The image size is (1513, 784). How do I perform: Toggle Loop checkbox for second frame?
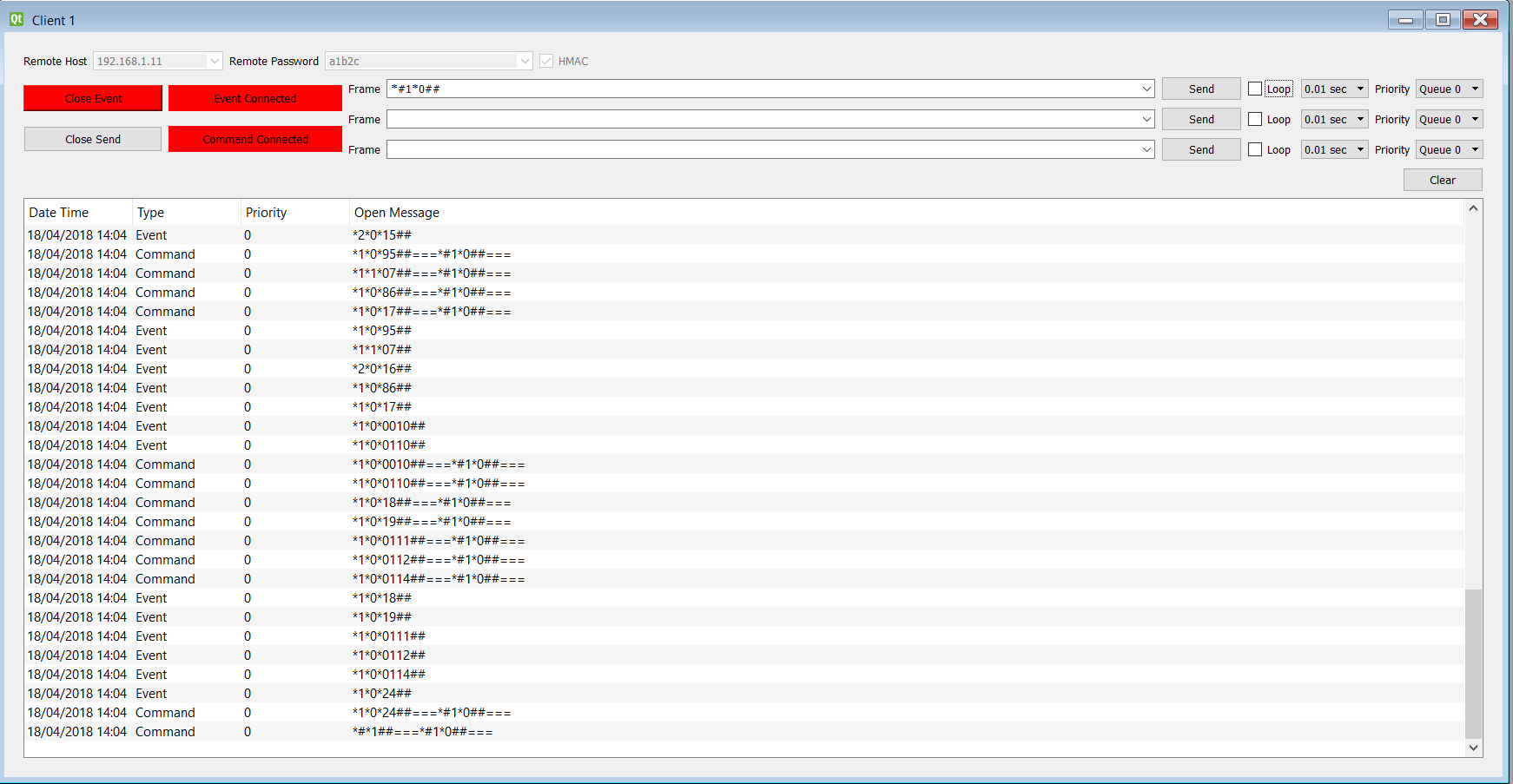(x=1255, y=119)
